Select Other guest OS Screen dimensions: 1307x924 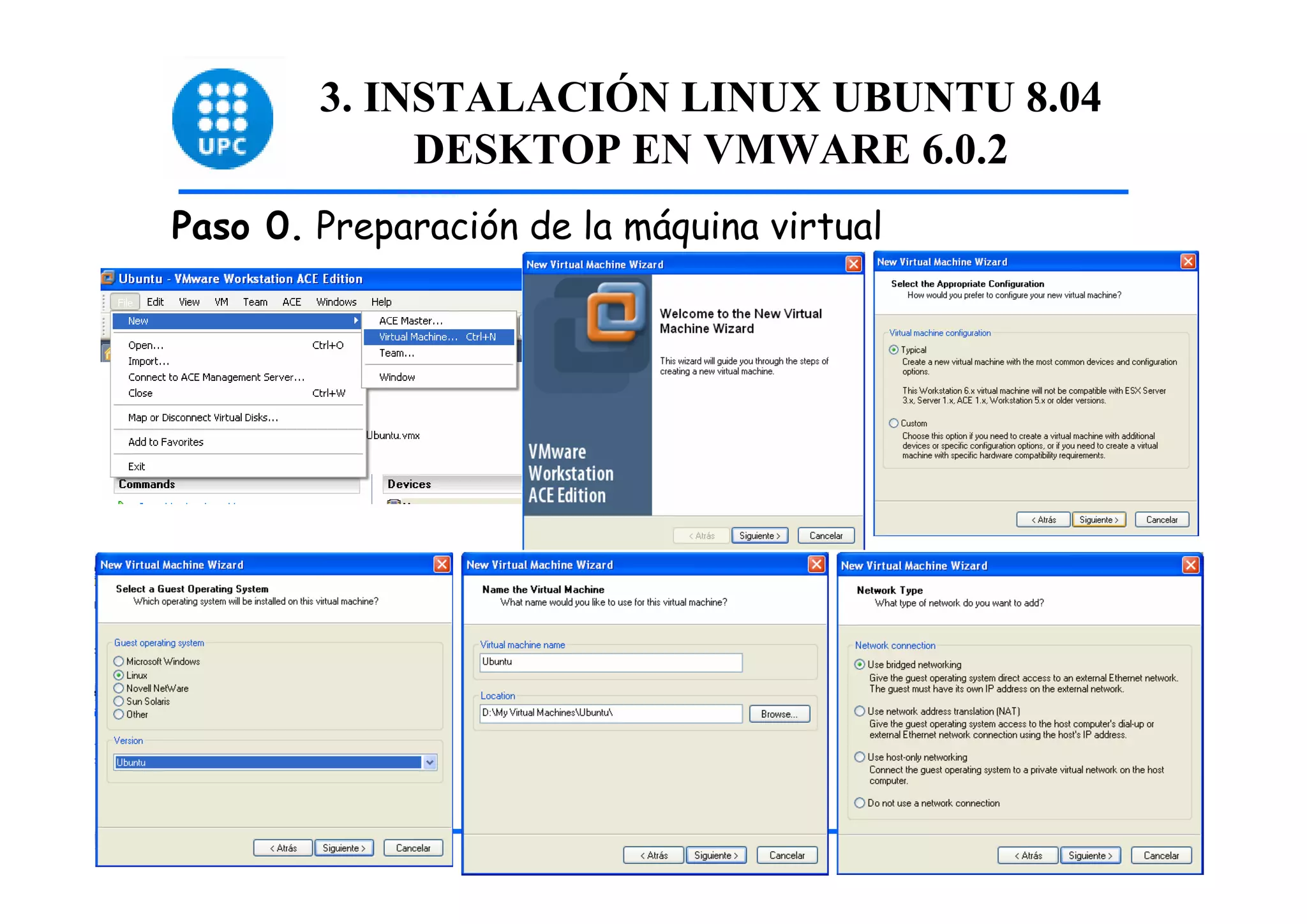coord(119,714)
